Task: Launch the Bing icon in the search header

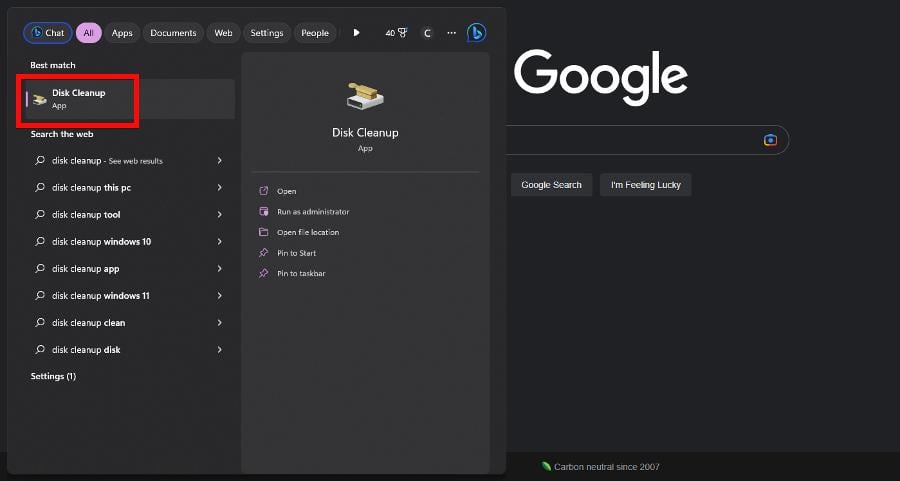Action: tap(476, 33)
